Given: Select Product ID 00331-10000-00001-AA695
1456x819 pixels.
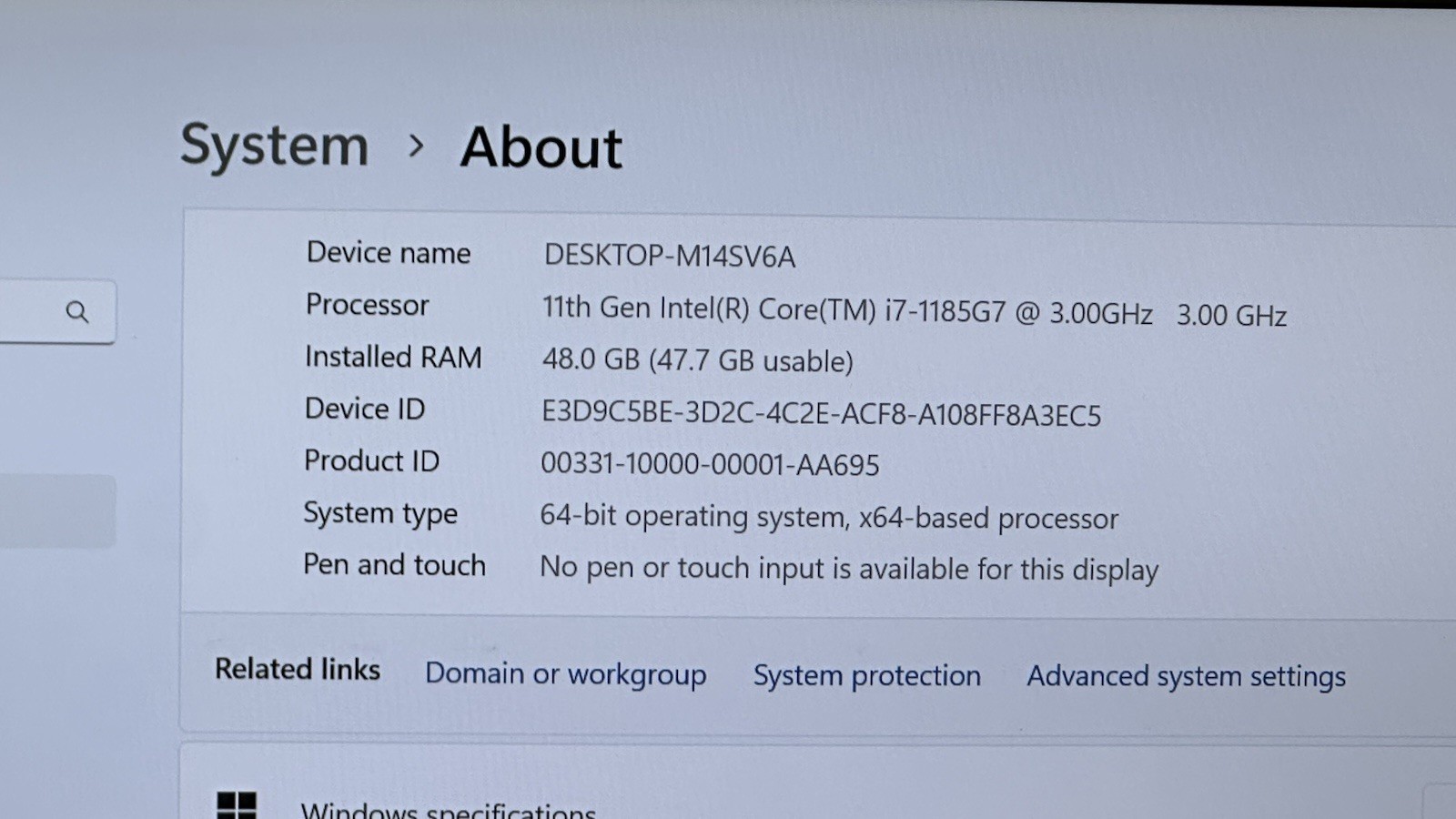Looking at the screenshot, I should 710,465.
